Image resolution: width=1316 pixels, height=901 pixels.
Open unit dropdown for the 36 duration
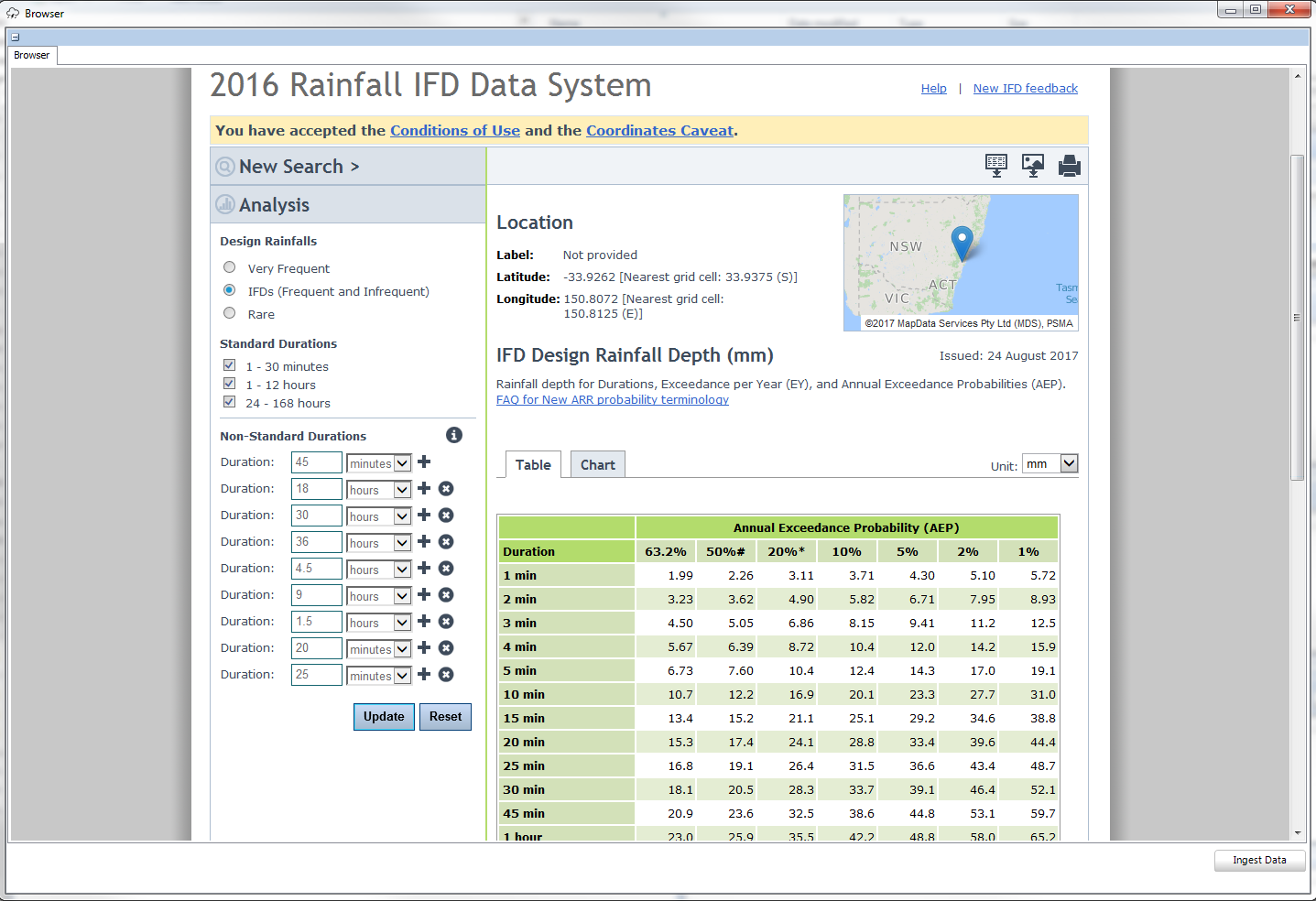402,543
